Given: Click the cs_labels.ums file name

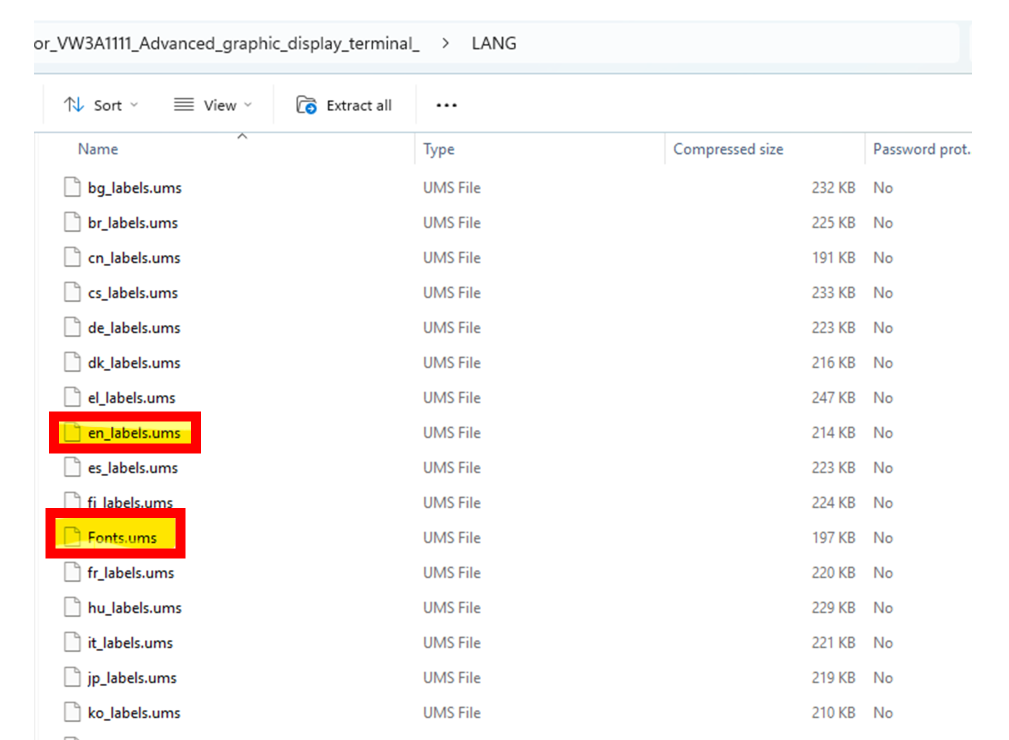Looking at the screenshot, I should point(133,293).
